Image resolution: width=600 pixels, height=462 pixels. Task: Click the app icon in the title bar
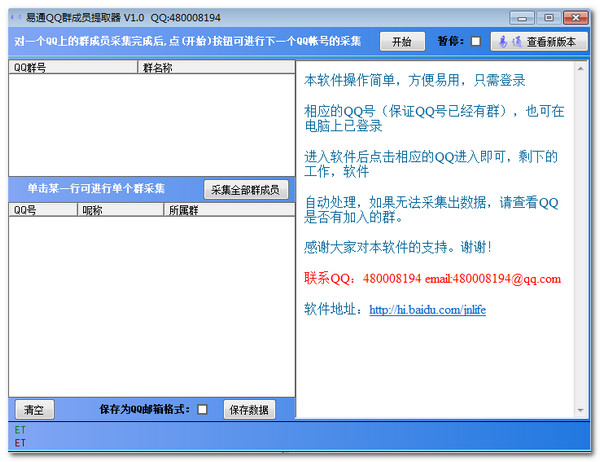(16, 18)
